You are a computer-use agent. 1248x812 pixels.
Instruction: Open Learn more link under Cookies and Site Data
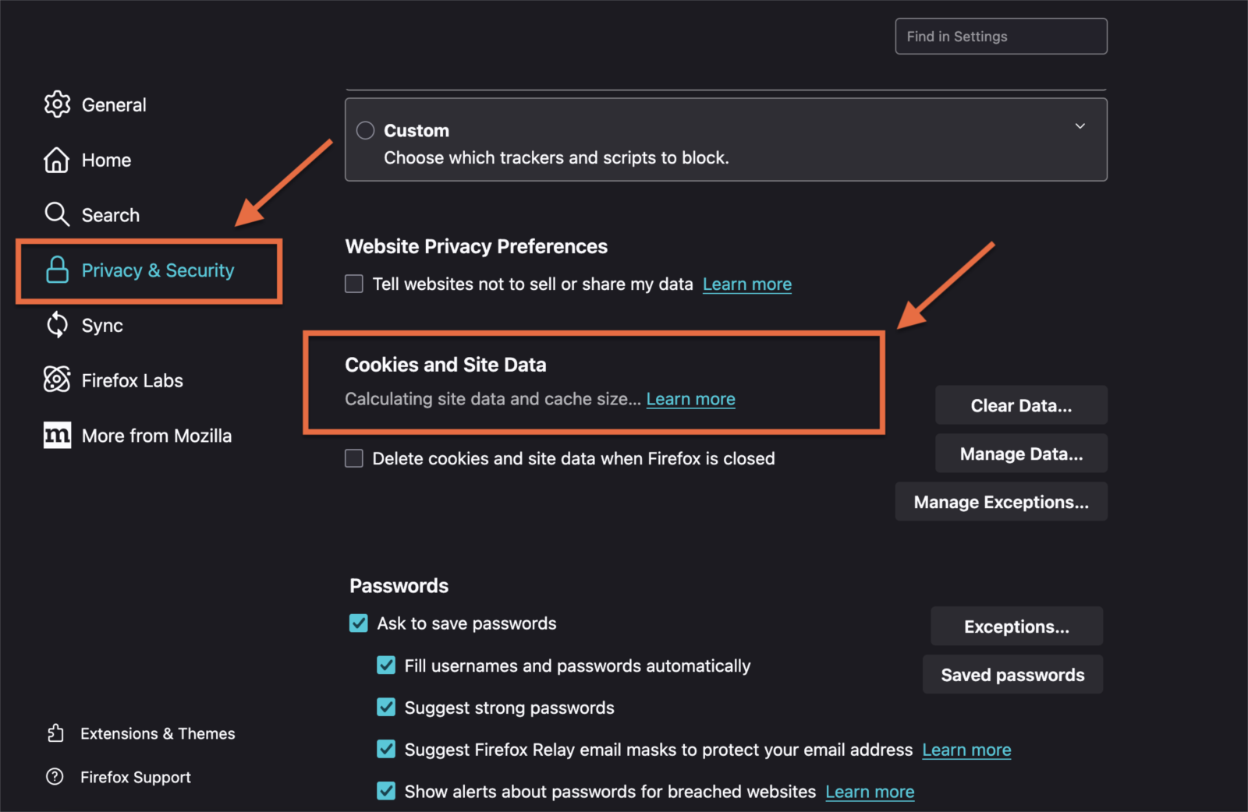click(691, 399)
